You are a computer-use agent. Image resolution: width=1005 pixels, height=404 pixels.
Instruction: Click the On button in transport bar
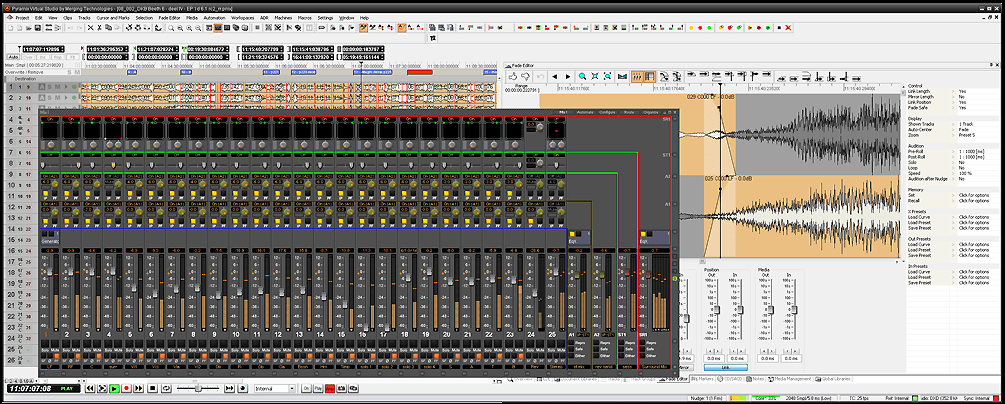306,388
